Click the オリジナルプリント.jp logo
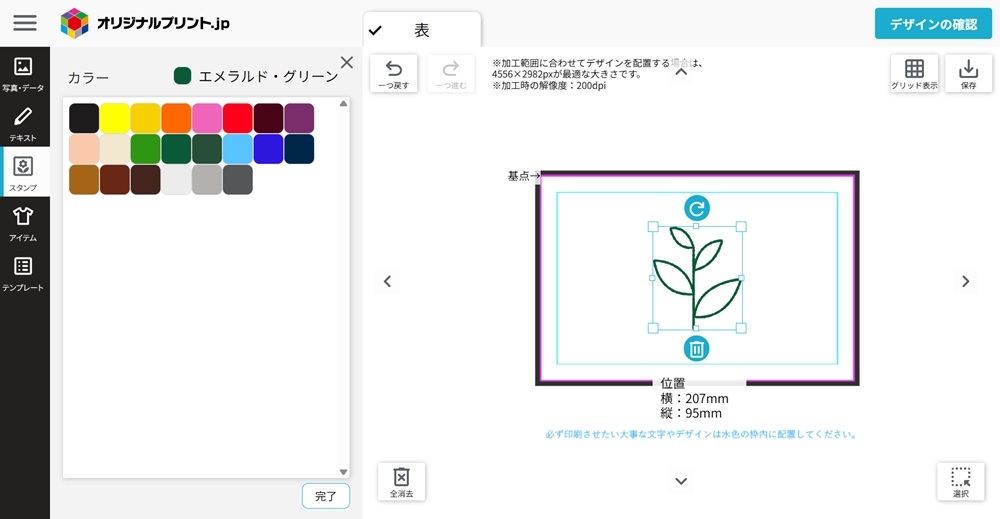Viewport: 1000px width, 519px height. [145, 24]
